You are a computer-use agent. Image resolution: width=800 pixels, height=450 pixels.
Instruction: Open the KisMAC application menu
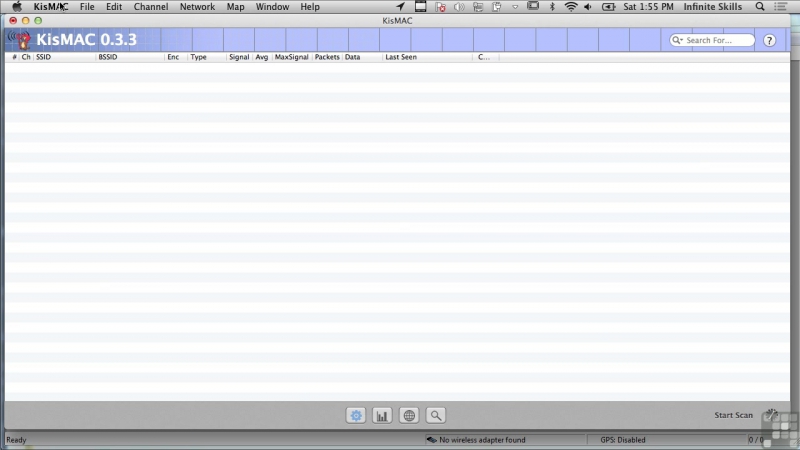(x=51, y=7)
